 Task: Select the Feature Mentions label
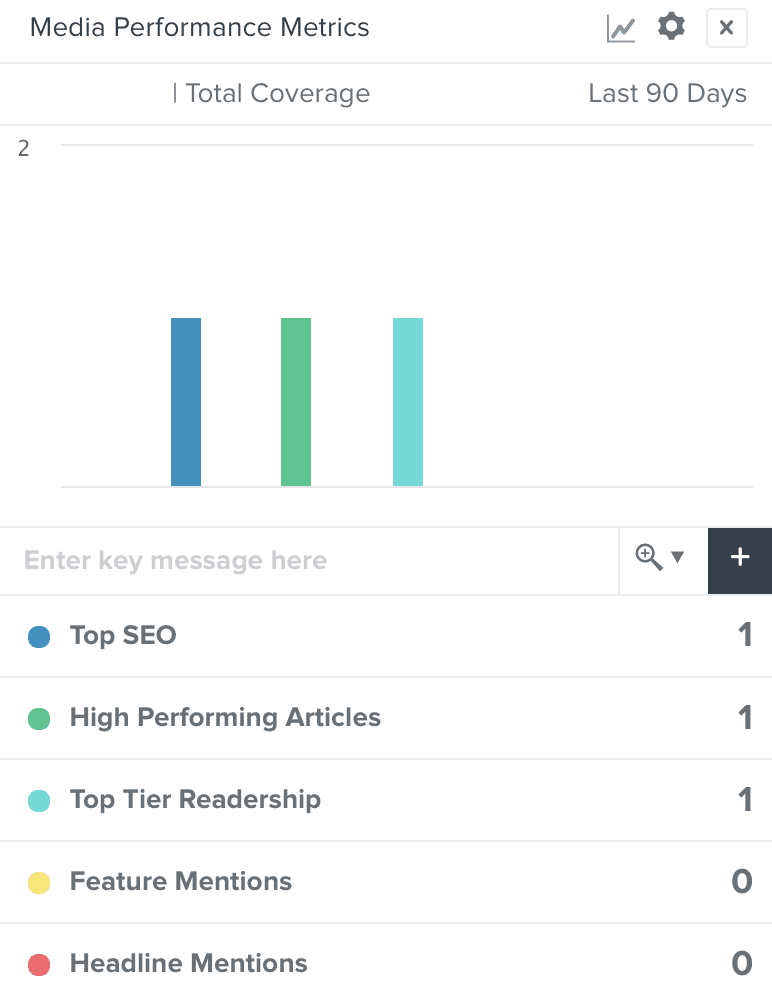click(181, 881)
